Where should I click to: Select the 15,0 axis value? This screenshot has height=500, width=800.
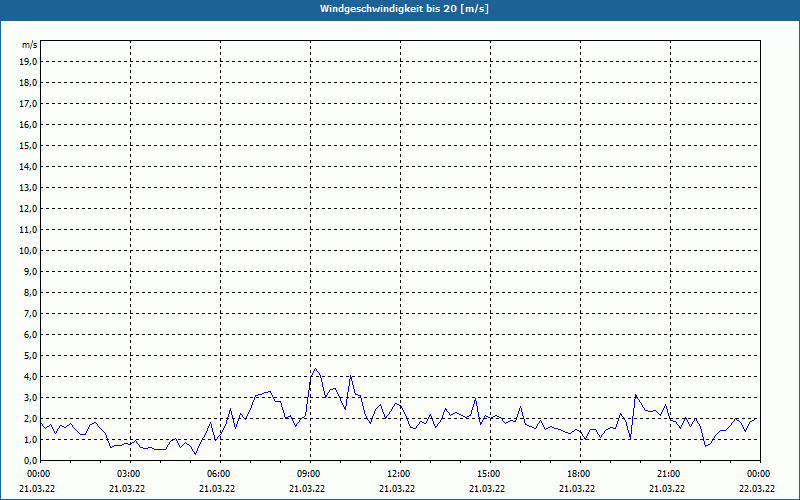pyautogui.click(x=28, y=145)
